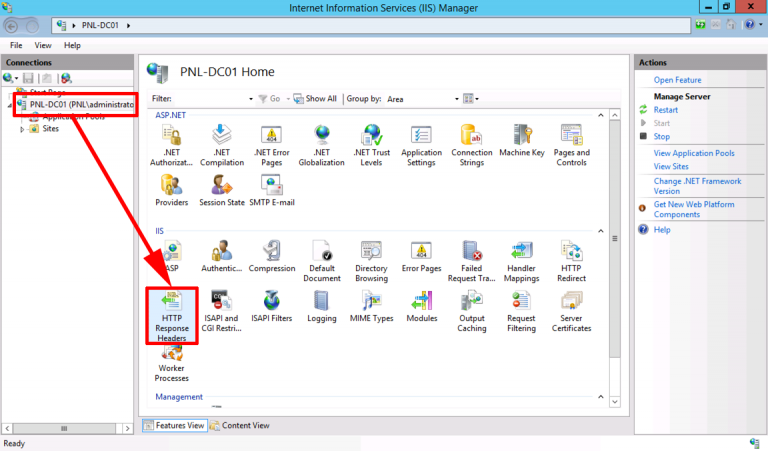Open the Request Filtering feature

(521, 311)
